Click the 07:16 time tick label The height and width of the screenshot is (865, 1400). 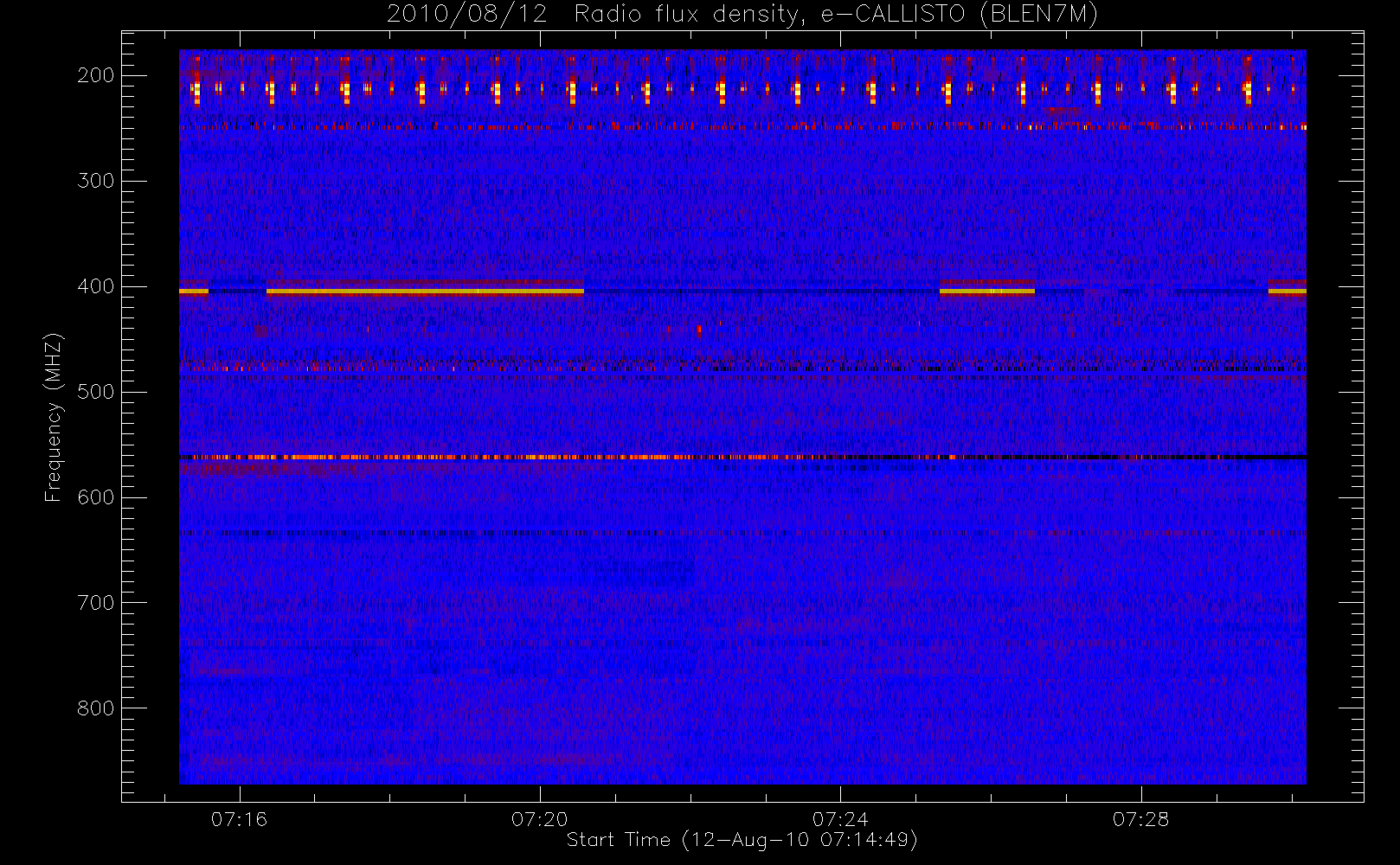point(239,818)
